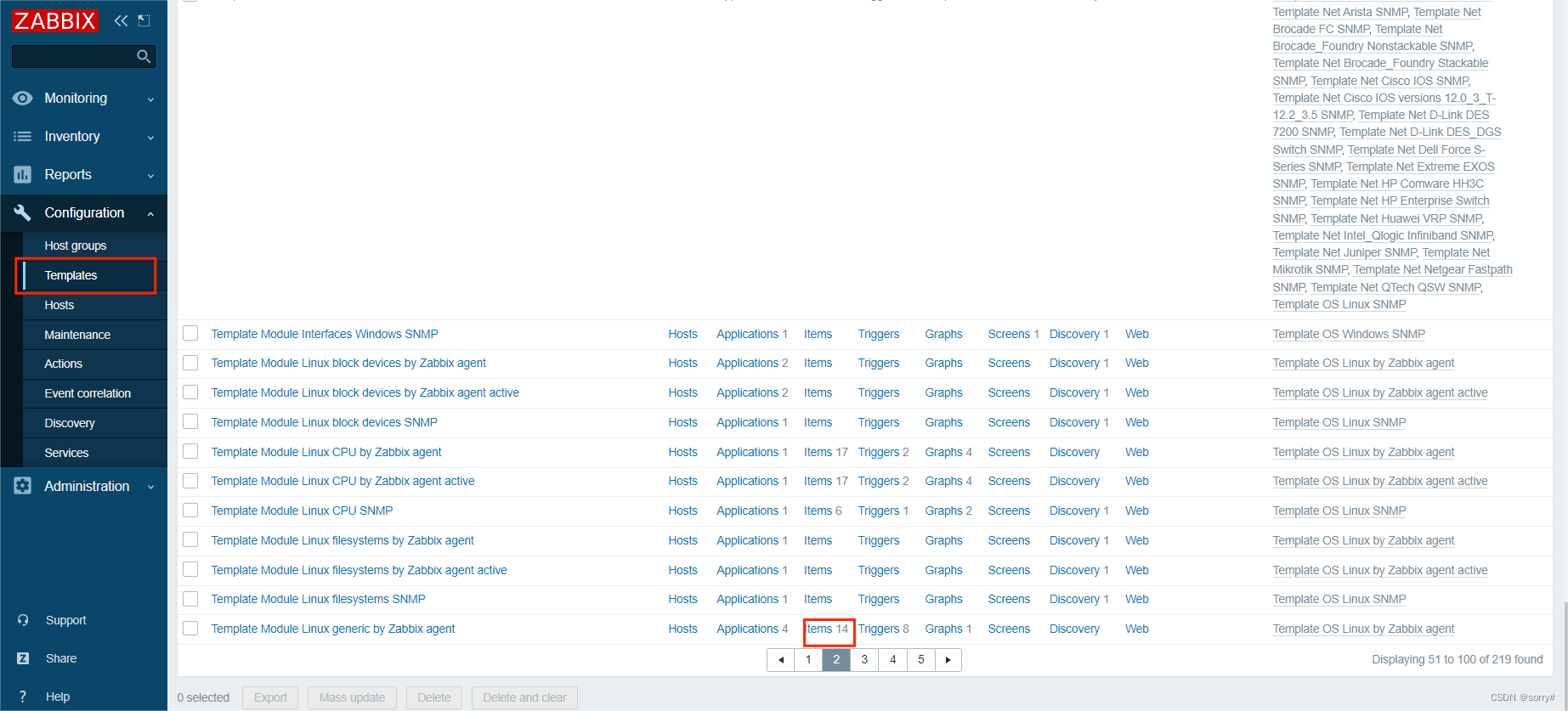This screenshot has width=1568, height=711.
Task: Click the Mass update button
Action: point(352,697)
